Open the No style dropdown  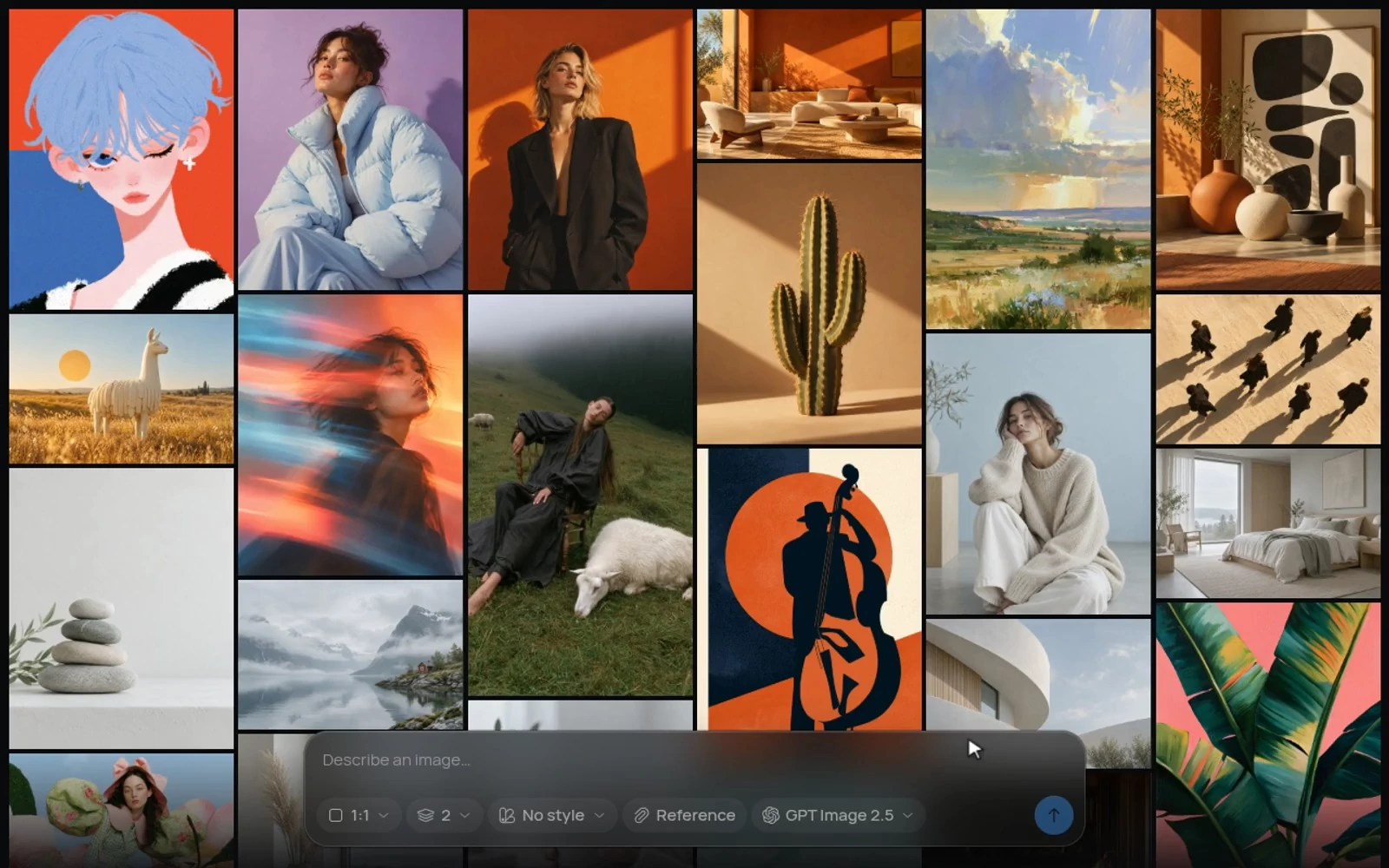pyautogui.click(x=552, y=815)
